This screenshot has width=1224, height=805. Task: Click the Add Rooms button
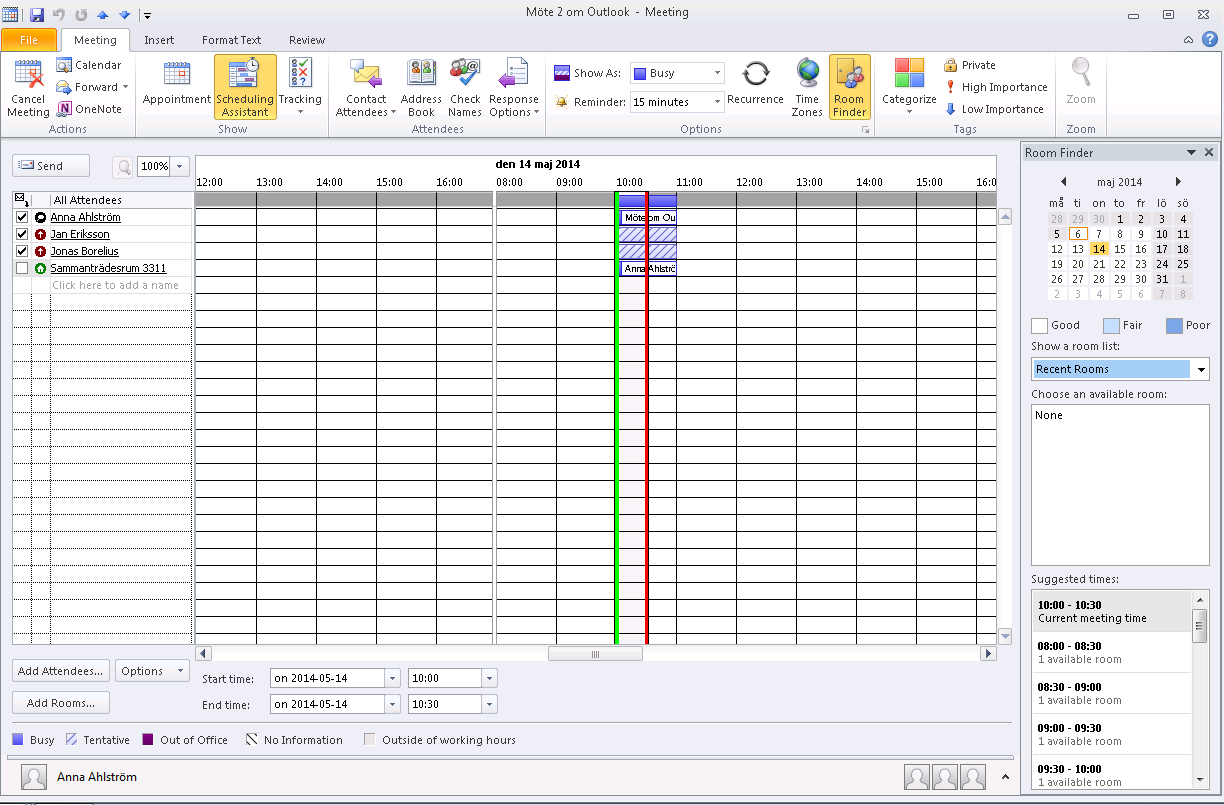(x=61, y=703)
